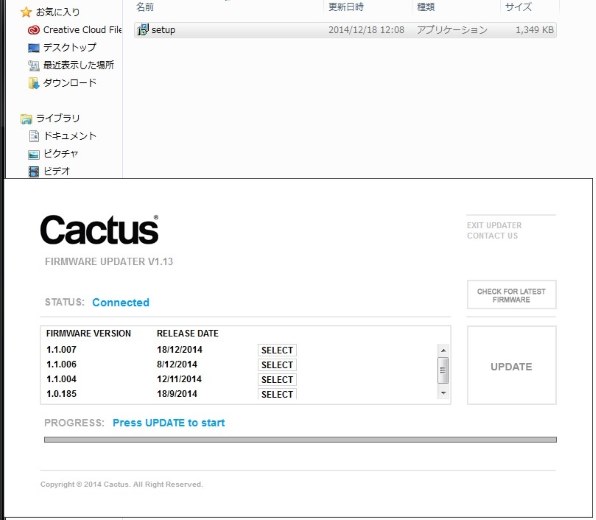This screenshot has height=520, width=596.
Task: Click the Documents (ドキュメント) icon
Action: tap(34, 136)
